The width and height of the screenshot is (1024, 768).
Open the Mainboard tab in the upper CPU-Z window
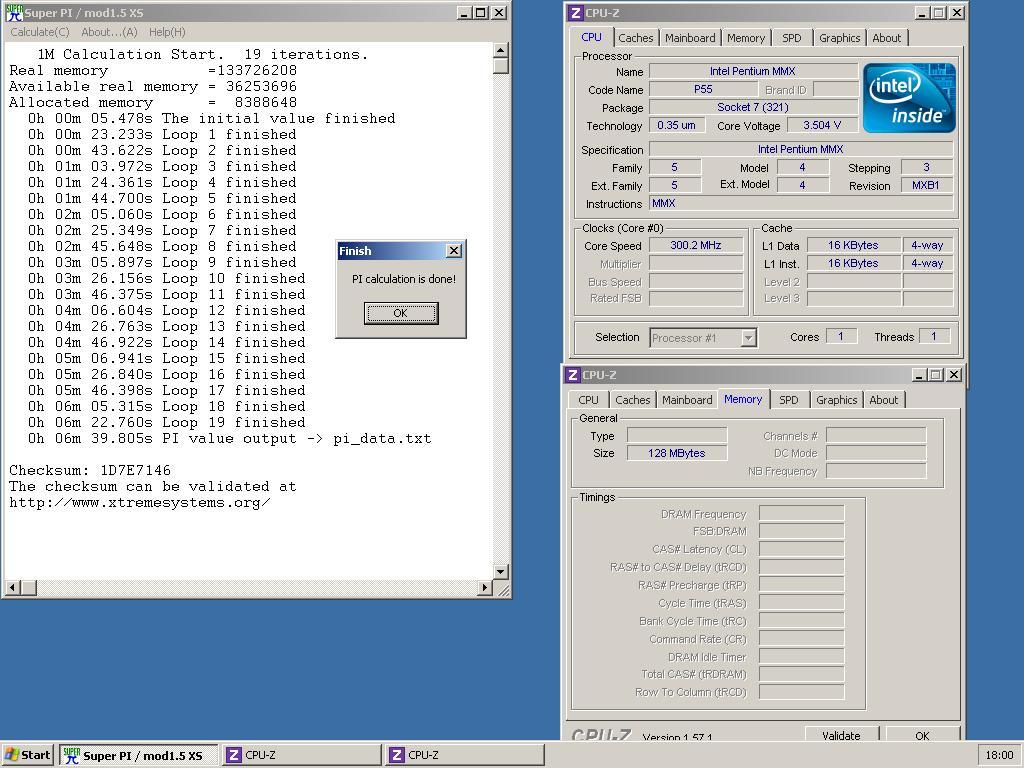(690, 38)
